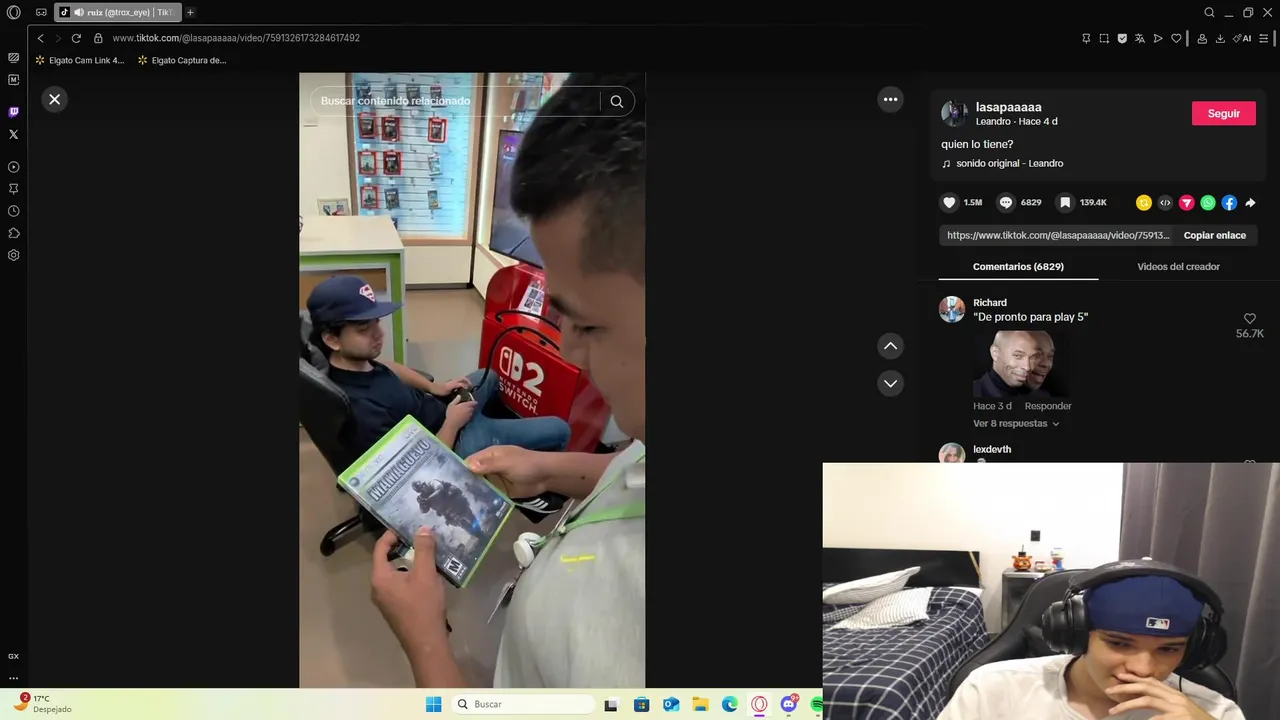Open the image sticker in Richard's comment
Image resolution: width=1280 pixels, height=720 pixels.
[x=1019, y=363]
